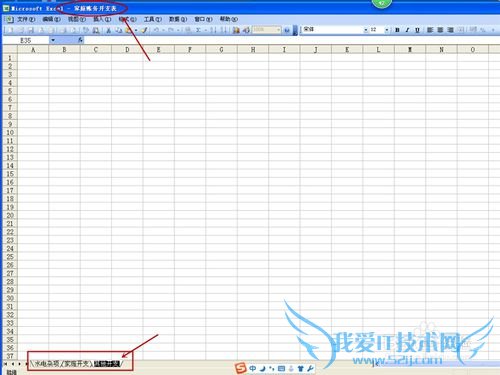Viewport: 500px width, 375px height.
Task: Click the Align Left icon
Action: 430,30
